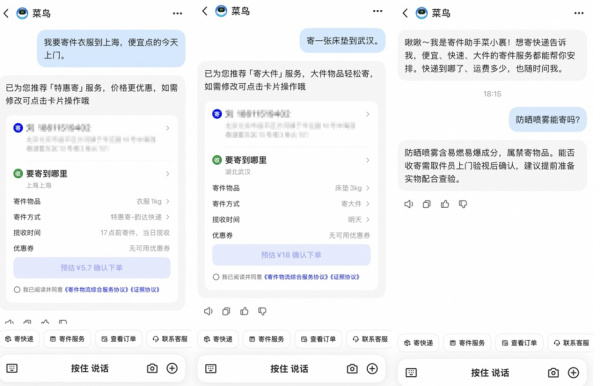Viewport: 600px width, 386px height.
Task: Open camera in middle screen input bar
Action: (x=352, y=369)
